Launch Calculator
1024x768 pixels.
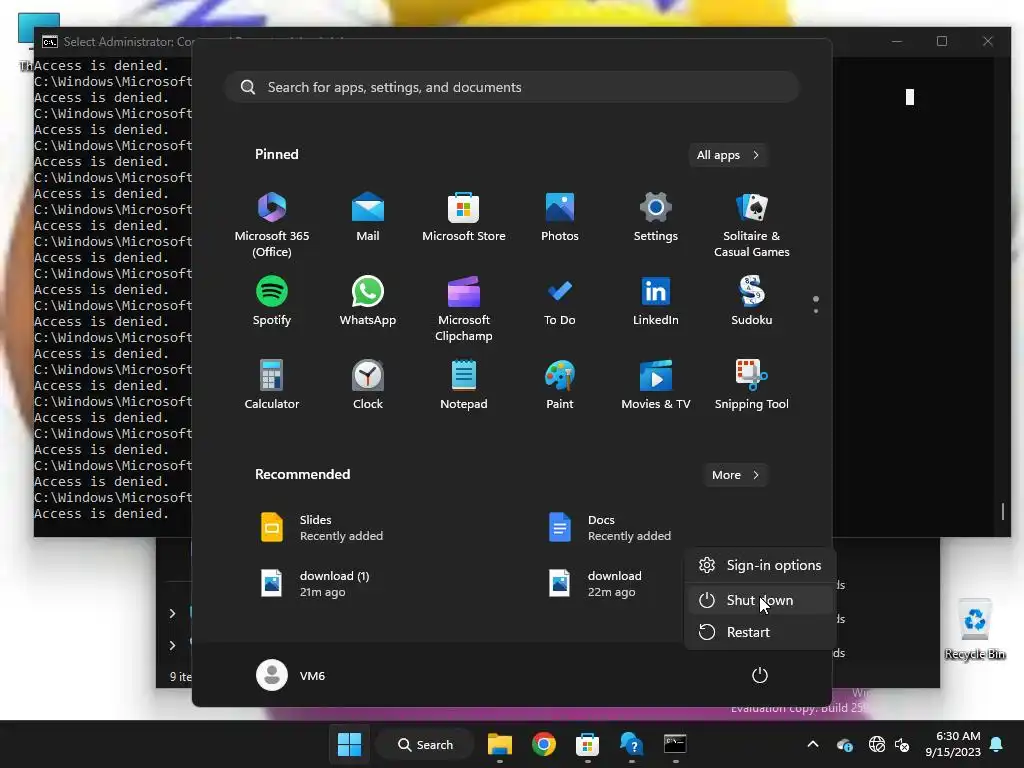(x=272, y=385)
